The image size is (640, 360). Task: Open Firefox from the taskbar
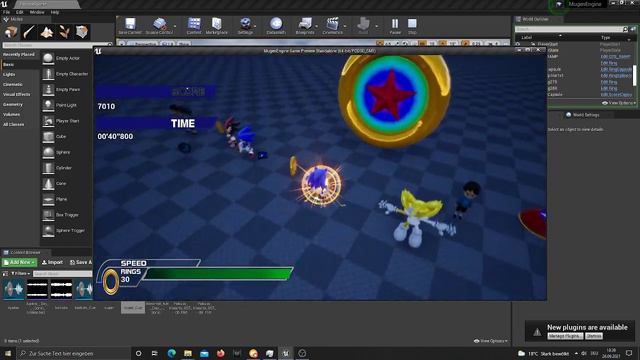[220, 353]
